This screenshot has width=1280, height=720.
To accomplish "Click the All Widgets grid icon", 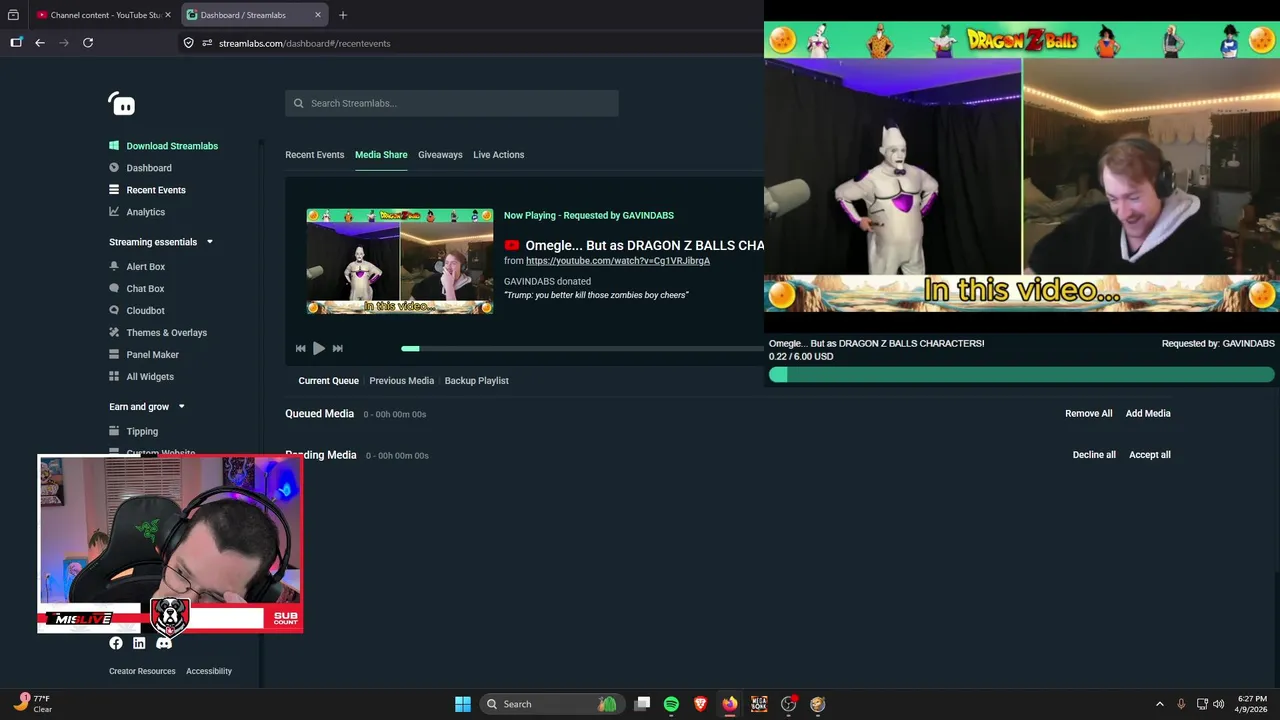I will (114, 377).
